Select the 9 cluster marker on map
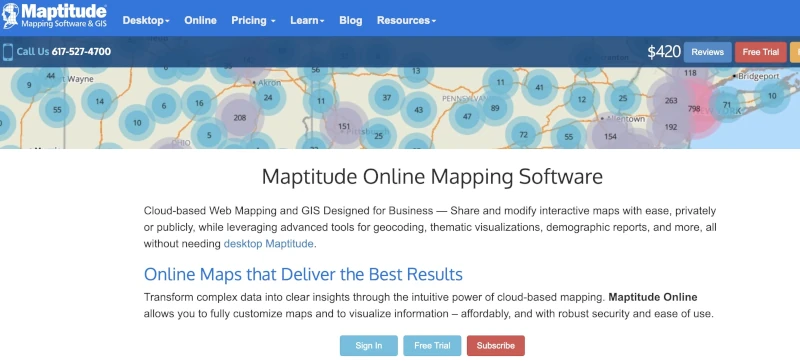This screenshot has width=800, height=361. click(29, 85)
